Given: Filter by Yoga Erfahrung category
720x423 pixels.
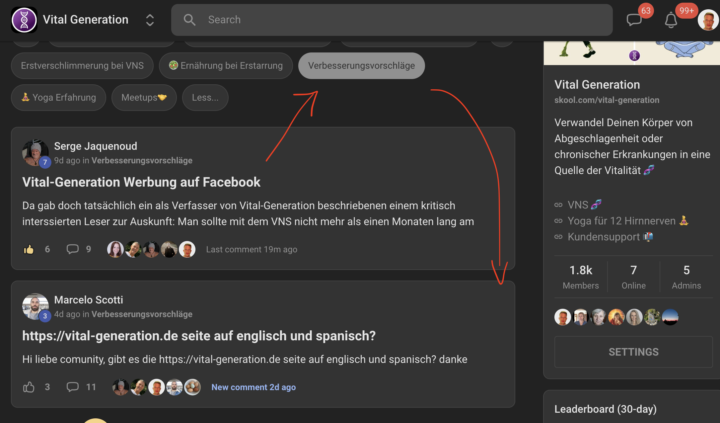Looking at the screenshot, I should (x=59, y=97).
